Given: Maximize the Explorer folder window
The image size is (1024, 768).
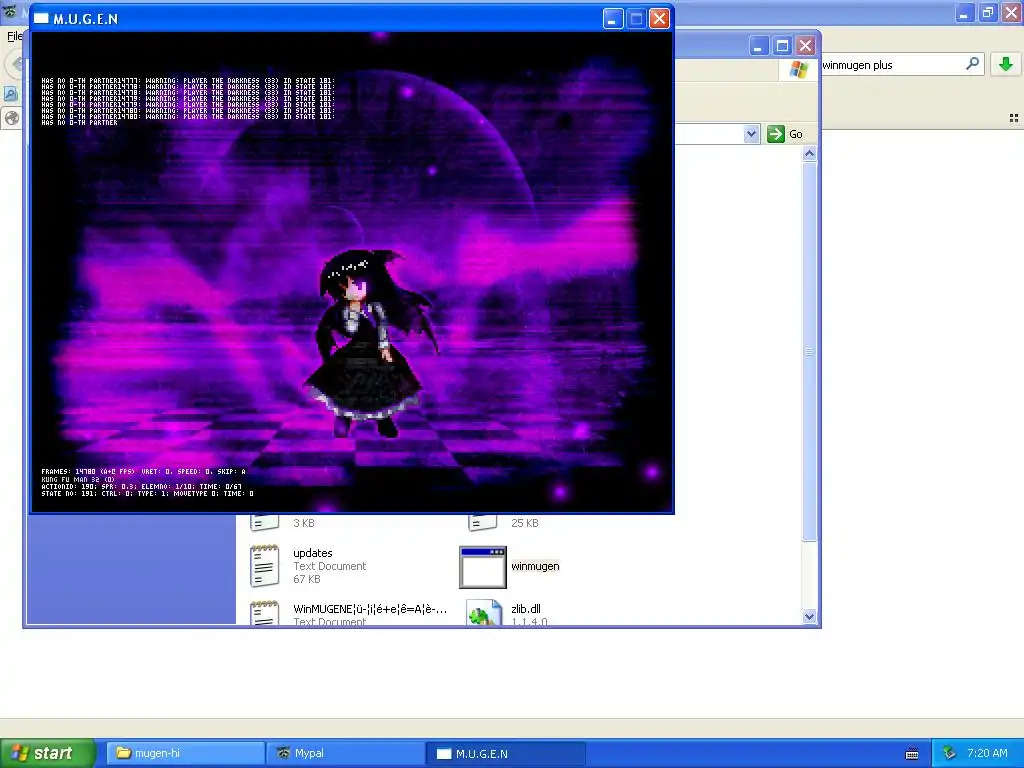Looking at the screenshot, I should tap(782, 46).
